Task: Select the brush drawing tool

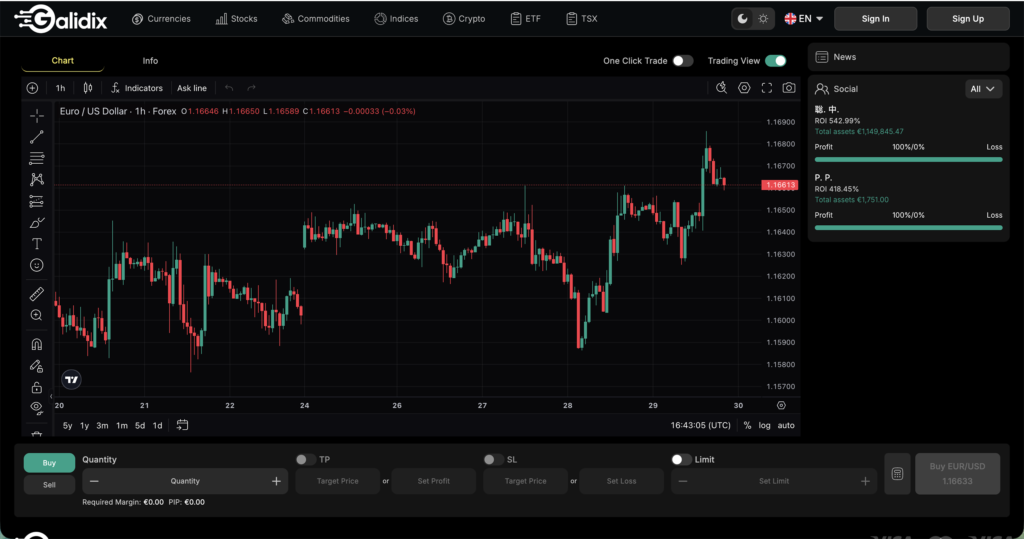Action: click(37, 223)
